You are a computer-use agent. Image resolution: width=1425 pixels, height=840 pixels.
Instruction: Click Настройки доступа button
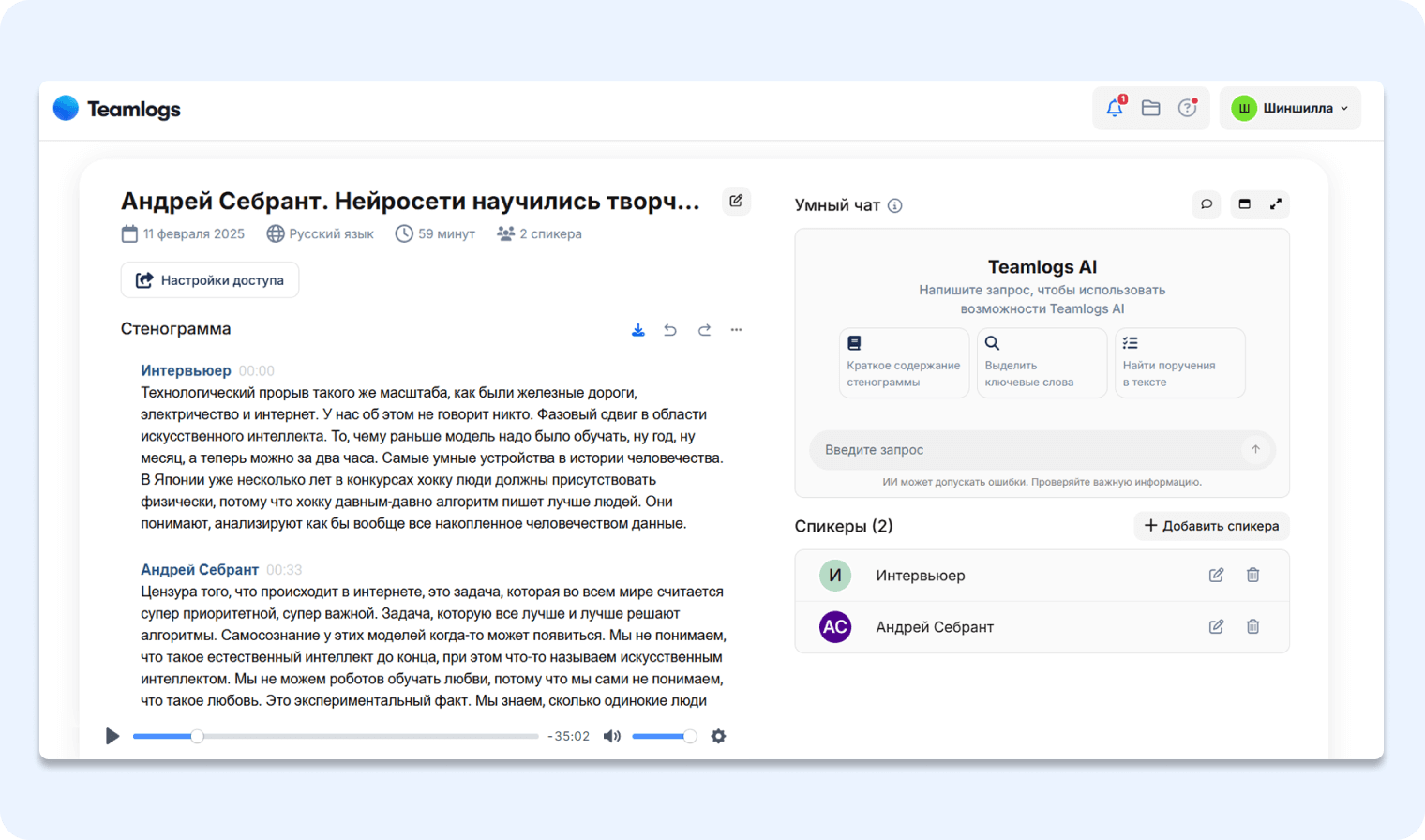pos(210,280)
